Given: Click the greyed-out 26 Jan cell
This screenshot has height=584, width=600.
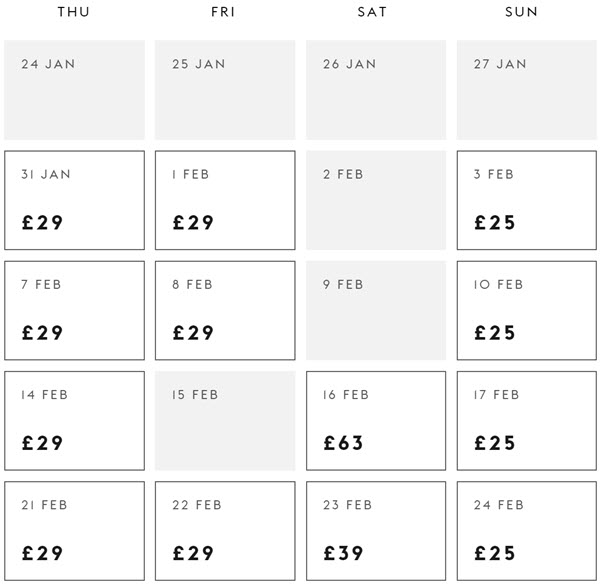Looking at the screenshot, I should 376,90.
